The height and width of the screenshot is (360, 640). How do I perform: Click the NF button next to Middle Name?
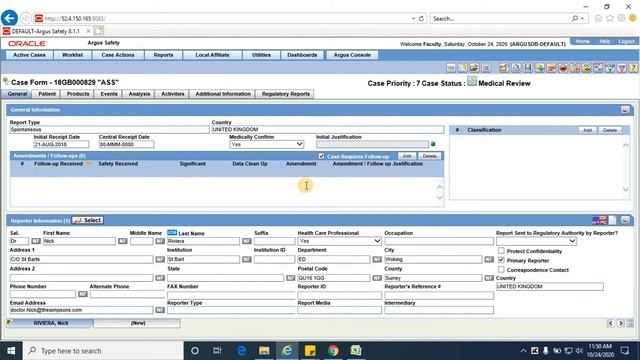pos(160,241)
